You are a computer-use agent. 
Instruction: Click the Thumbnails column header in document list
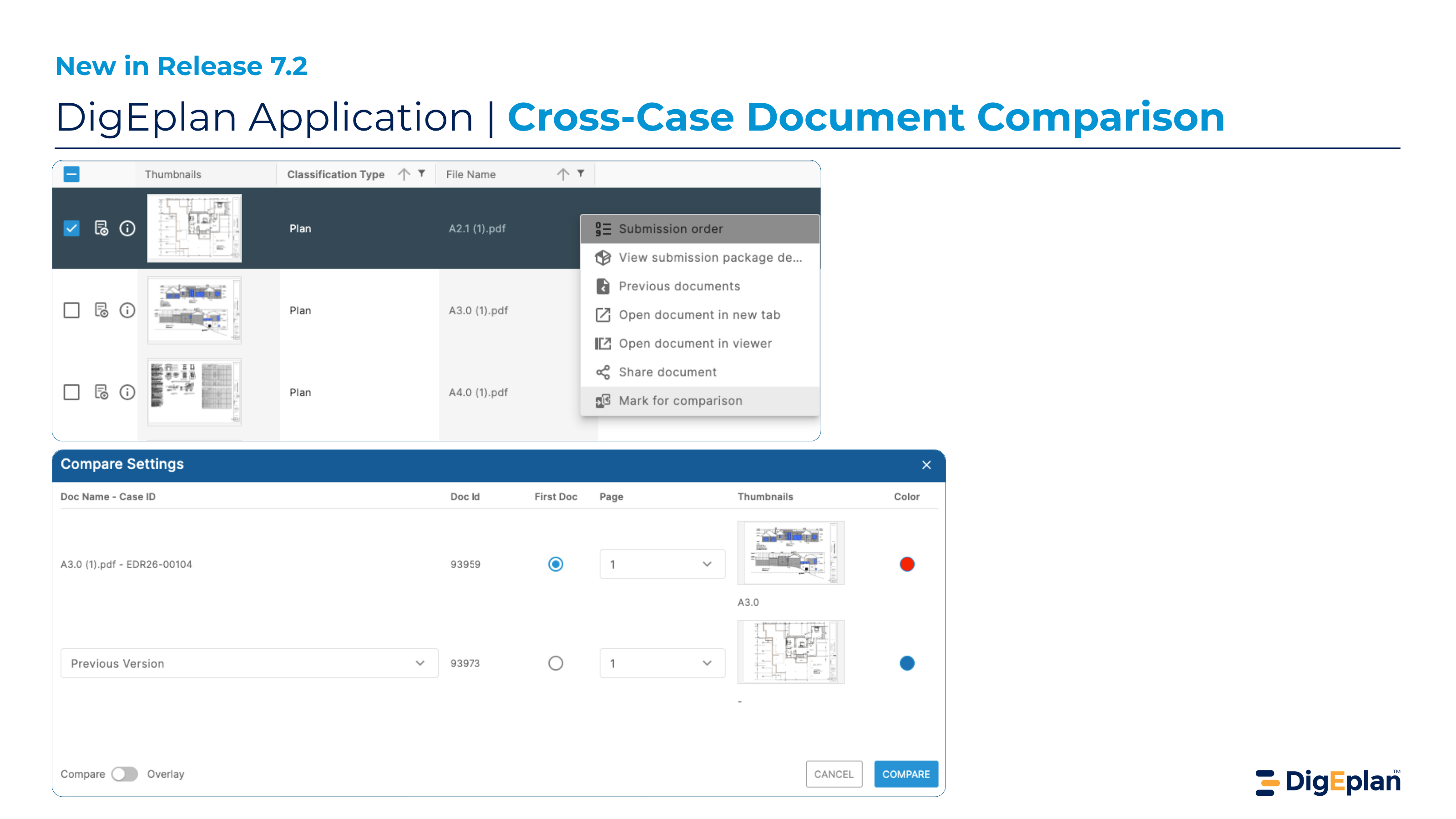click(173, 175)
